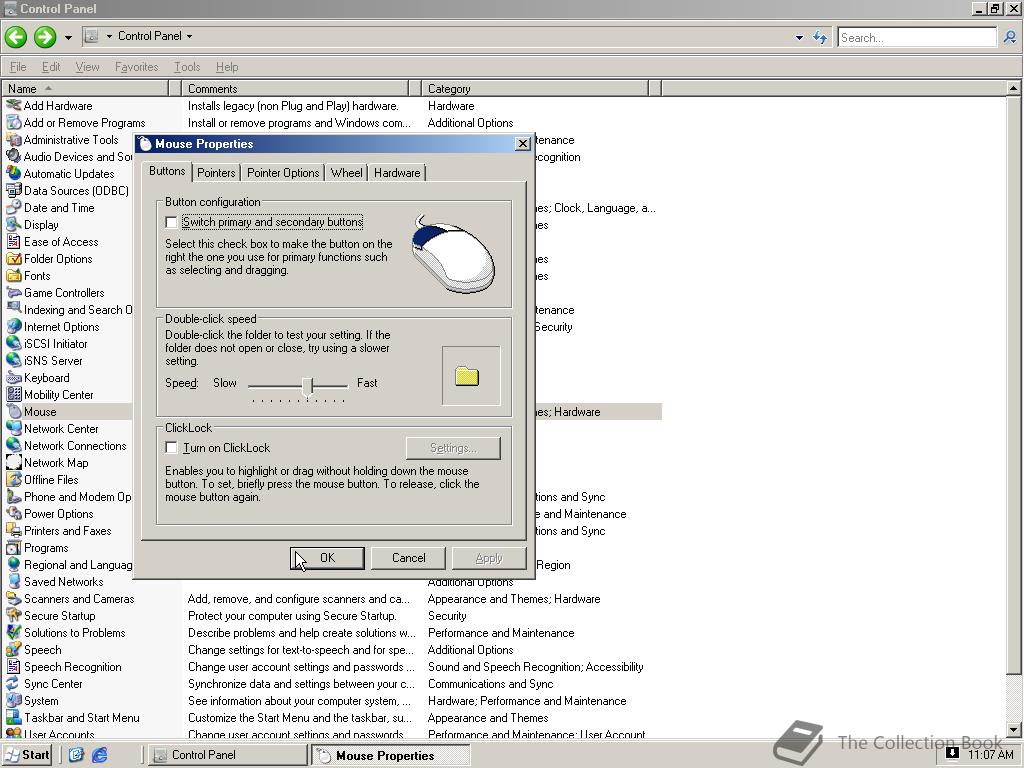Open the address bar history dropdown
The image size is (1024, 768).
pyautogui.click(x=799, y=37)
